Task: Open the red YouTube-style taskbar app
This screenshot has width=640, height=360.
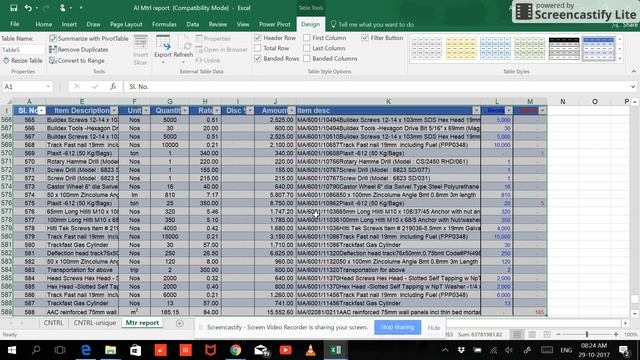Action: 286,350
